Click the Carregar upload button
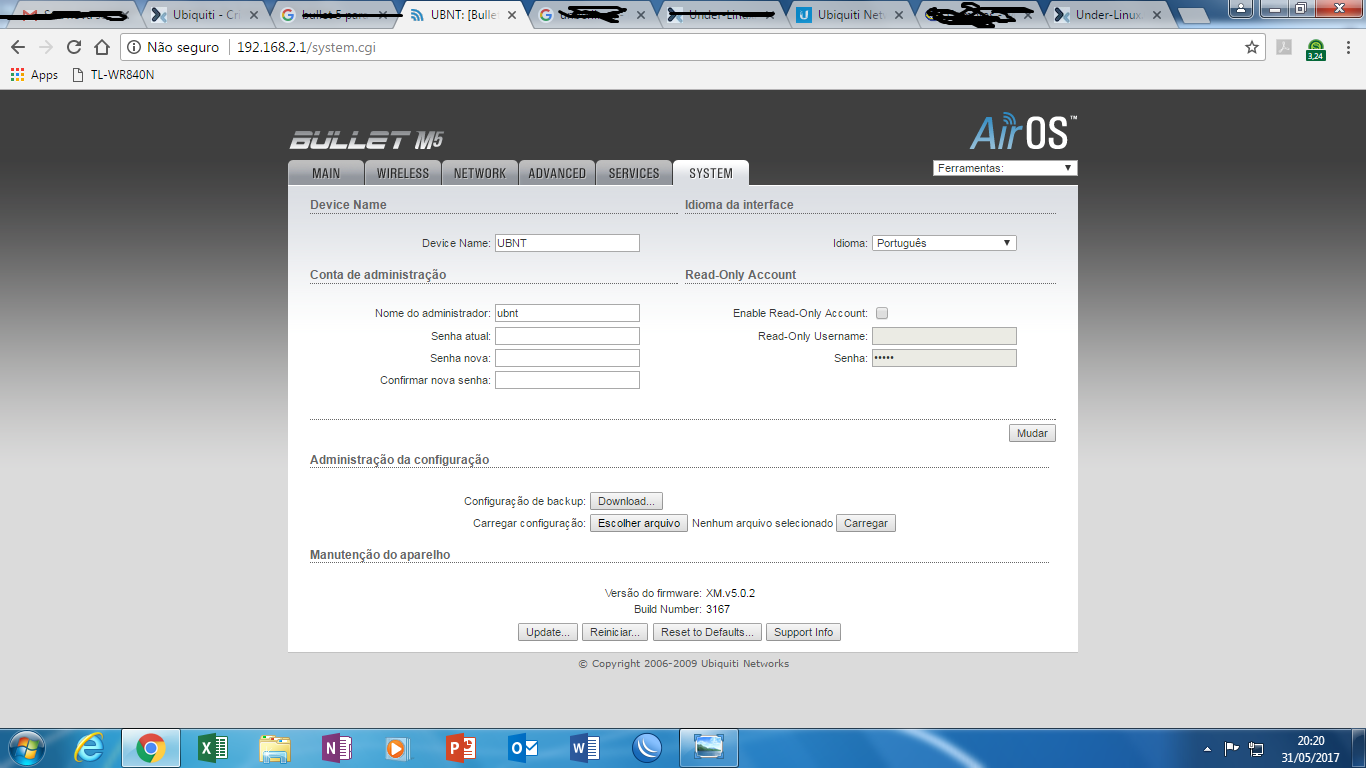This screenshot has height=768, width=1366. pos(866,523)
